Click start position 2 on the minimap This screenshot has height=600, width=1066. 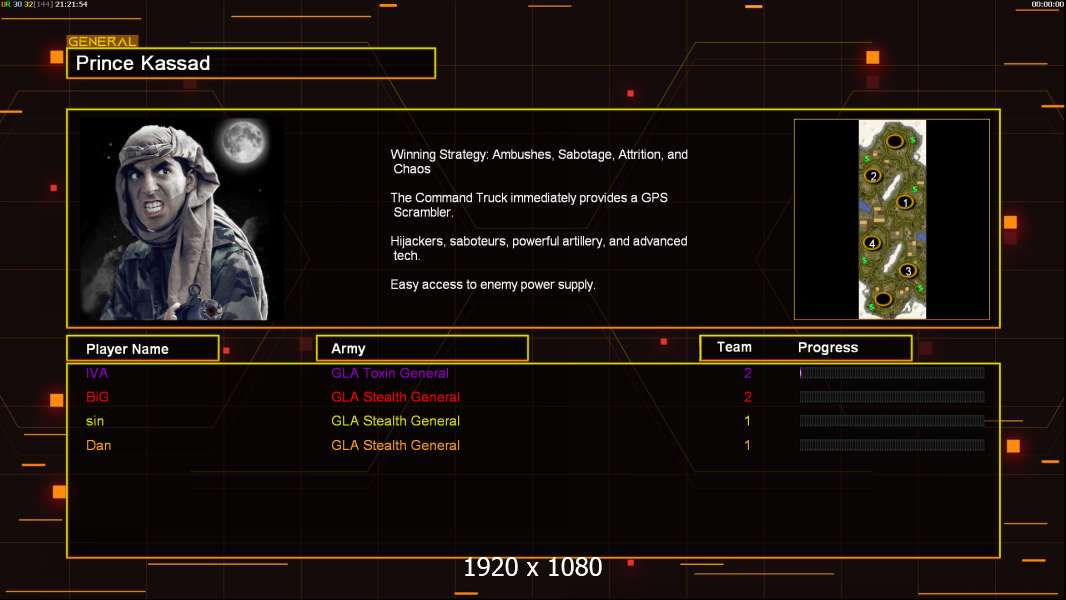coord(874,176)
